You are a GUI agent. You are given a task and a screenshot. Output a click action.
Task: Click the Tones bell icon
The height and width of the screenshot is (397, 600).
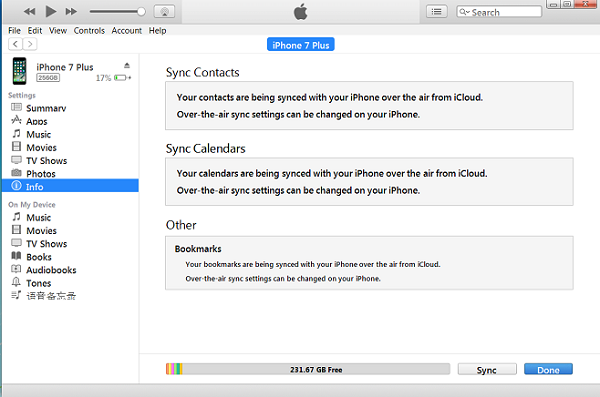tap(16, 282)
